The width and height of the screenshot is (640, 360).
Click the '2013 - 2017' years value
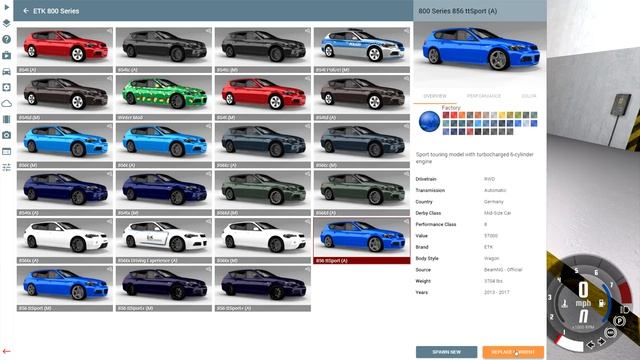pos(496,292)
